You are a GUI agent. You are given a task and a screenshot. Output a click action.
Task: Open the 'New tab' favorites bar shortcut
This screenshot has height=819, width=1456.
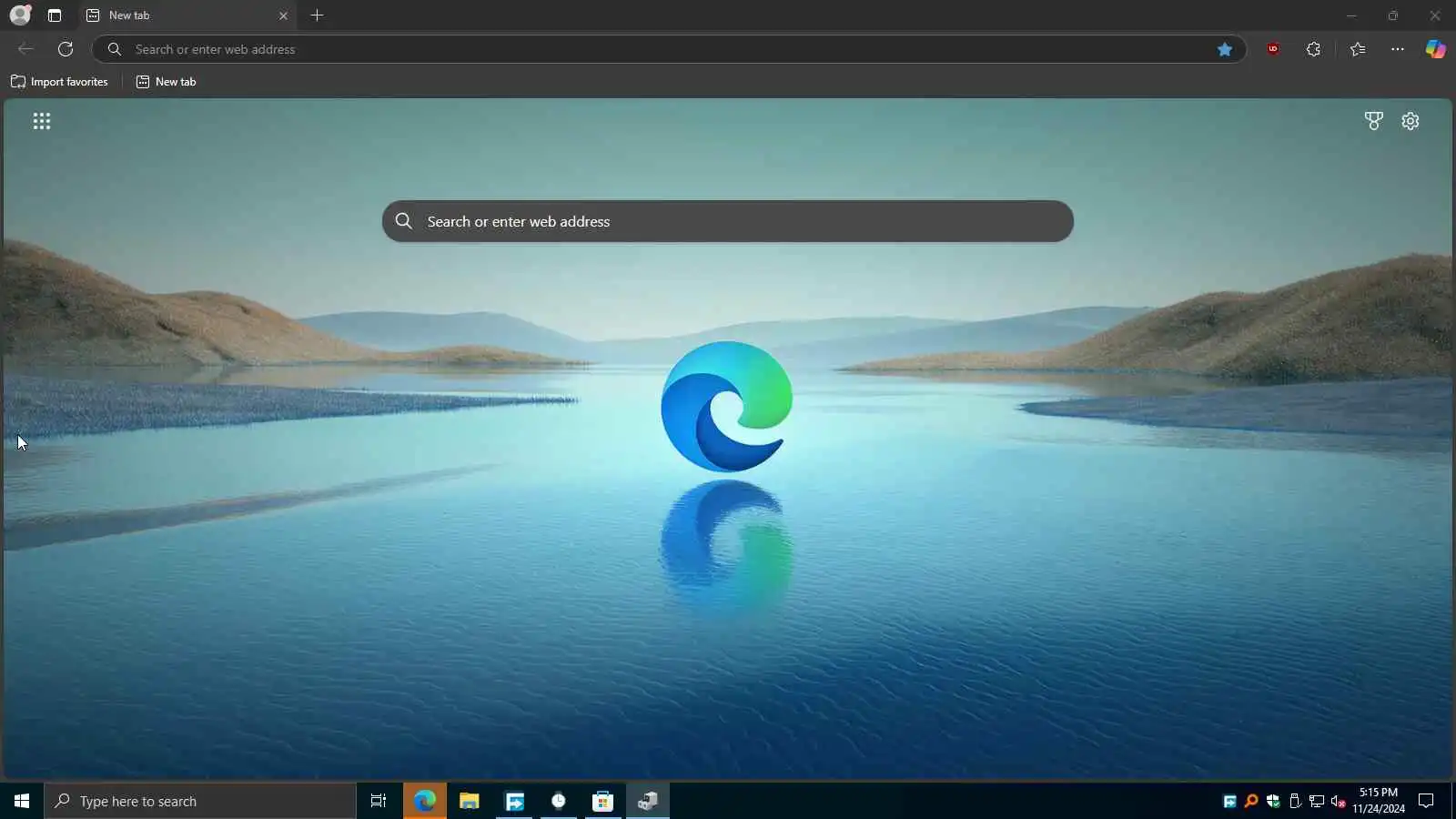click(x=166, y=82)
